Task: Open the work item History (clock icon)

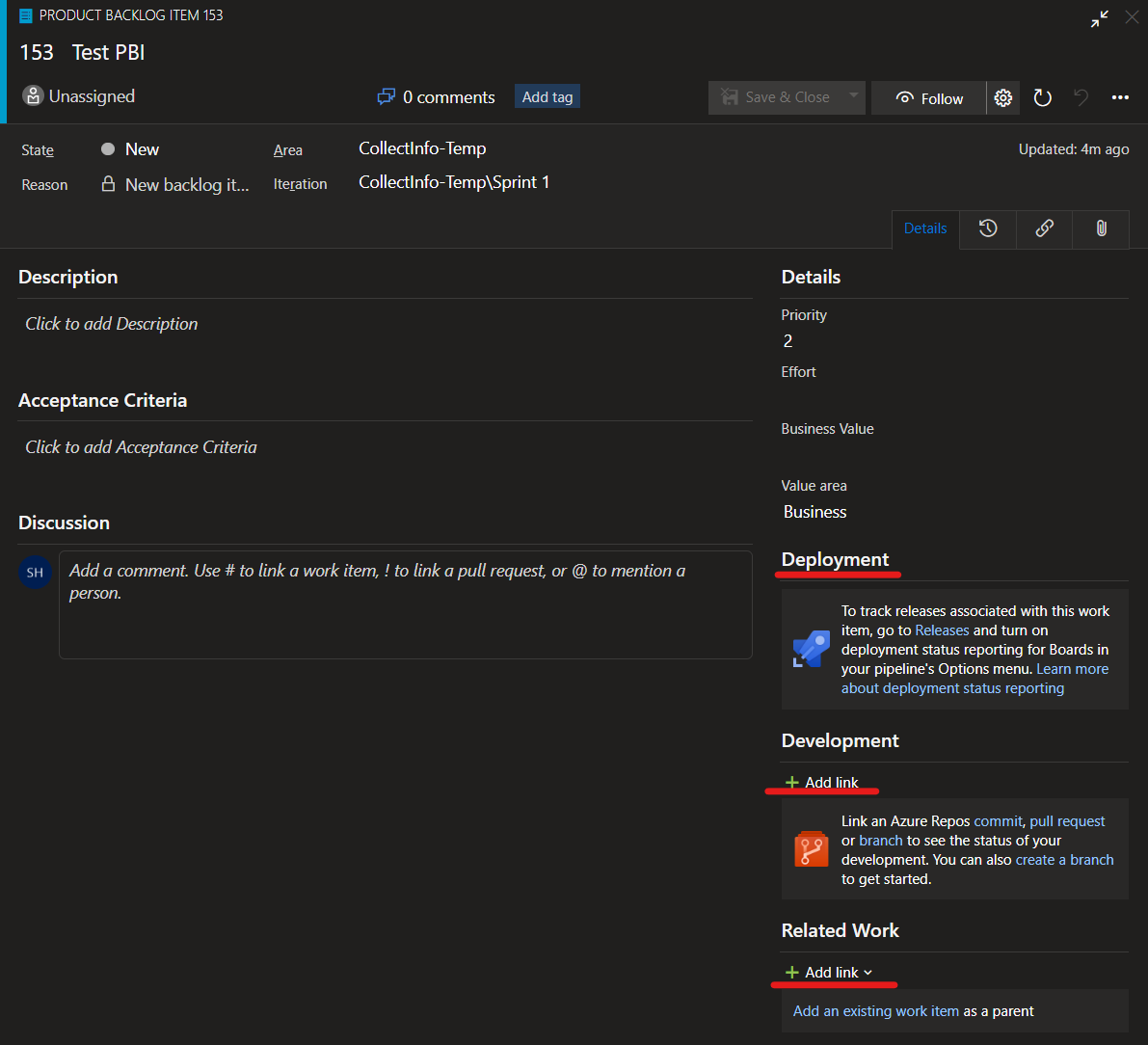Action: pyautogui.click(x=987, y=228)
